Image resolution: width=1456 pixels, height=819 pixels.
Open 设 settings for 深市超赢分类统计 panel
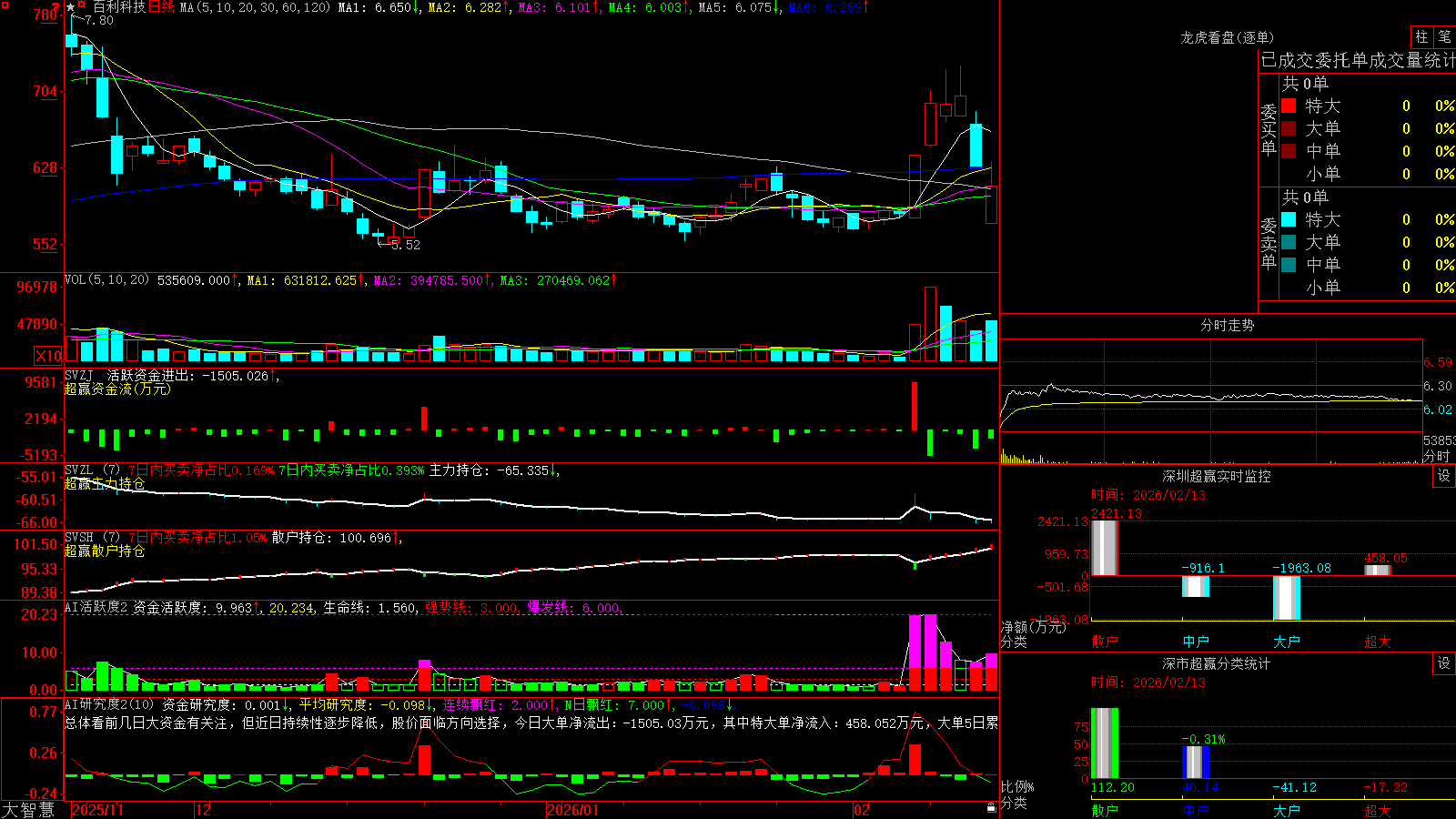[1444, 663]
